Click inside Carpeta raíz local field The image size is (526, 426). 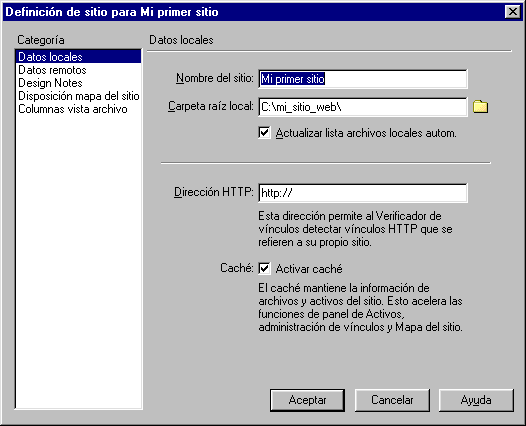point(363,107)
